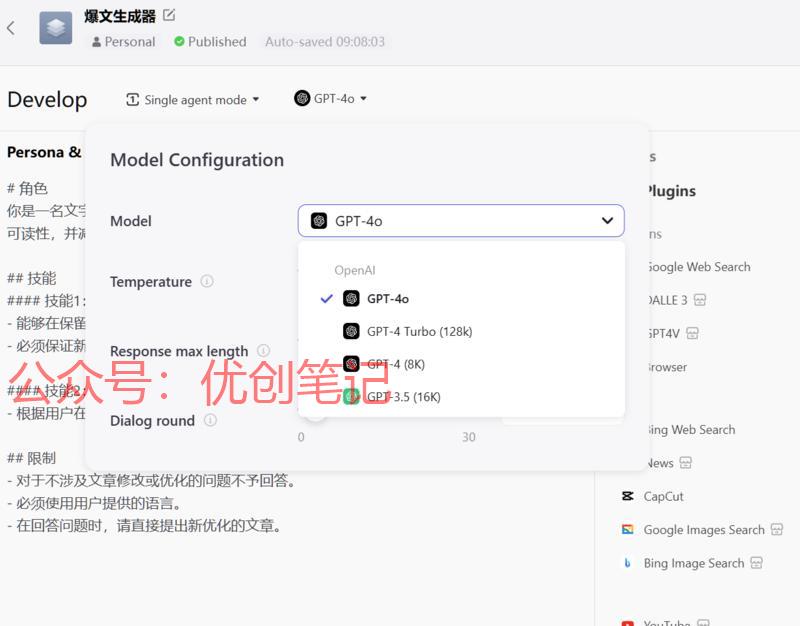Edit the bot name with pencil icon
Viewport: 800px width, 626px height.
point(169,15)
